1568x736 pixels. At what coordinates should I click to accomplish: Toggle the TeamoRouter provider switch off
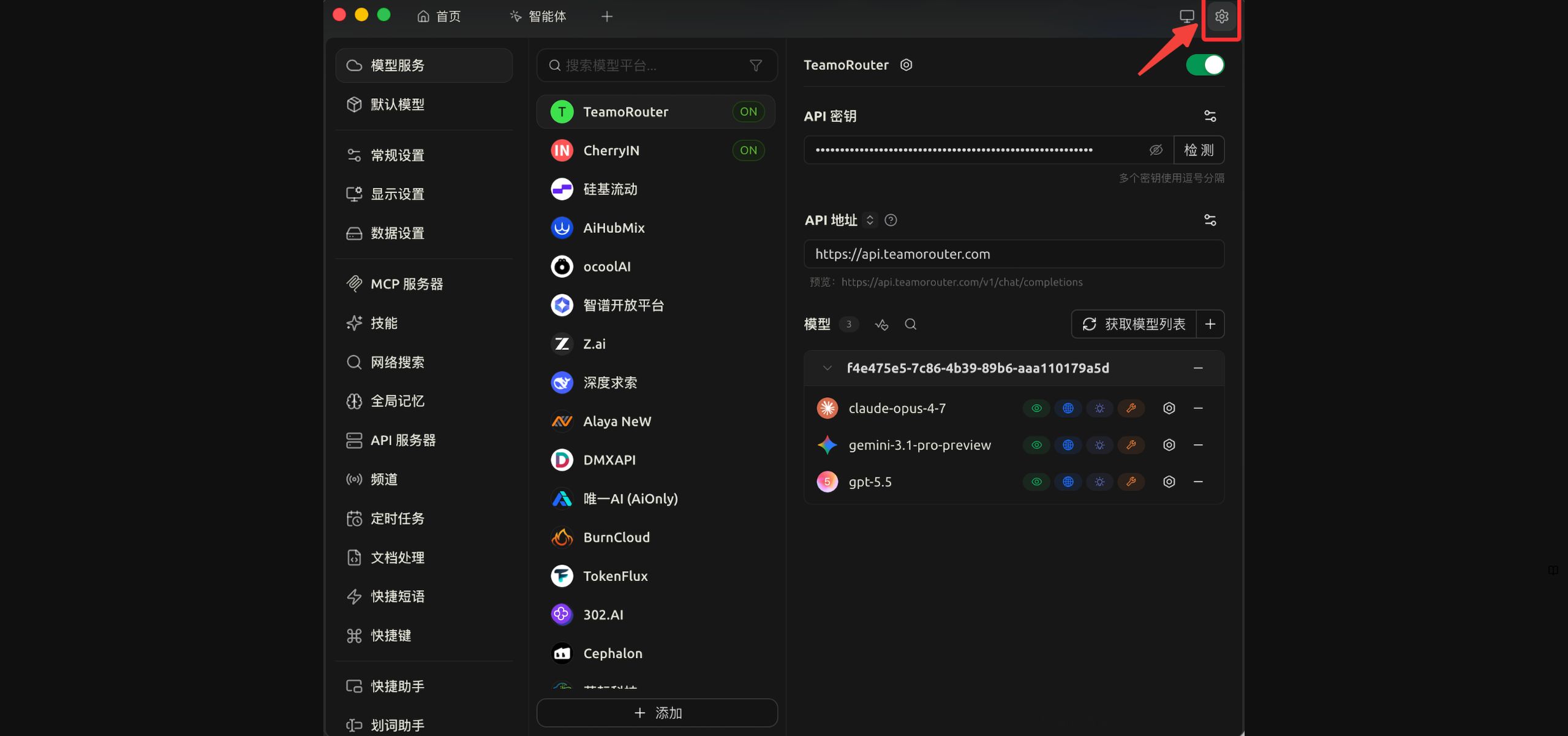point(1205,65)
